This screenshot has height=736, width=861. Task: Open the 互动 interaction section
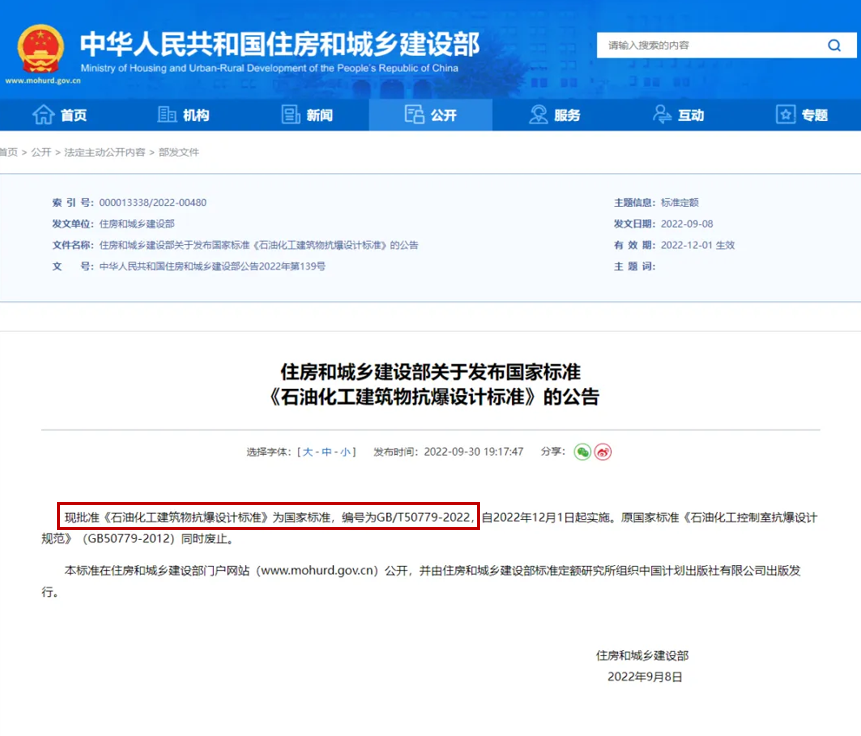pyautogui.click(x=678, y=115)
